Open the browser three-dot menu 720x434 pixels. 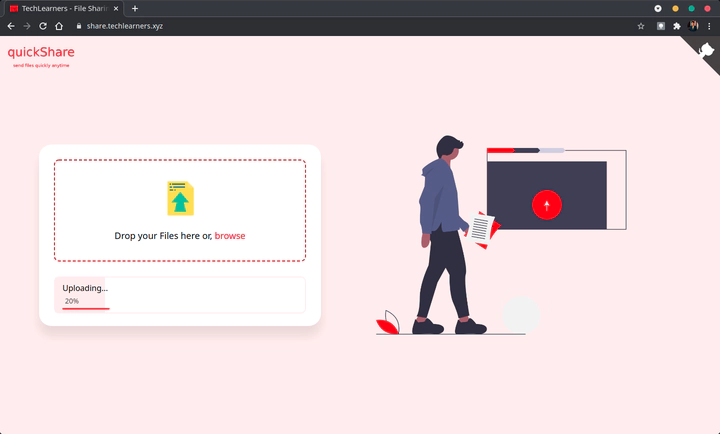(x=709, y=26)
